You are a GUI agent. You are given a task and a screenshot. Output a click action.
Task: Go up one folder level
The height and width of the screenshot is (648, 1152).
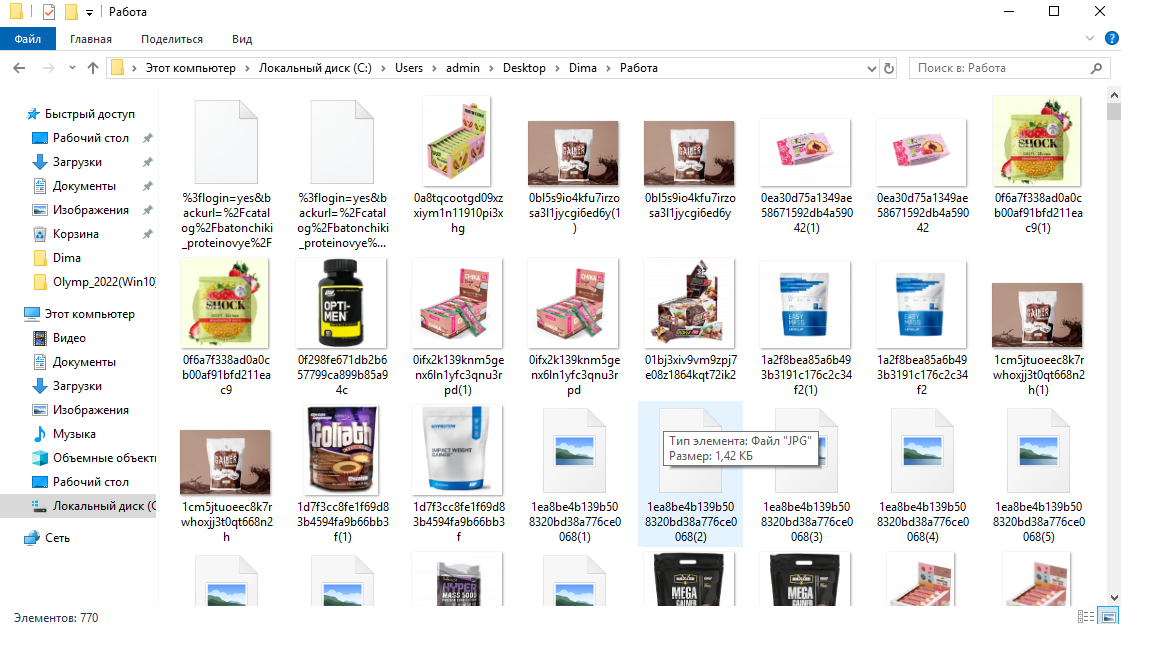[93, 68]
